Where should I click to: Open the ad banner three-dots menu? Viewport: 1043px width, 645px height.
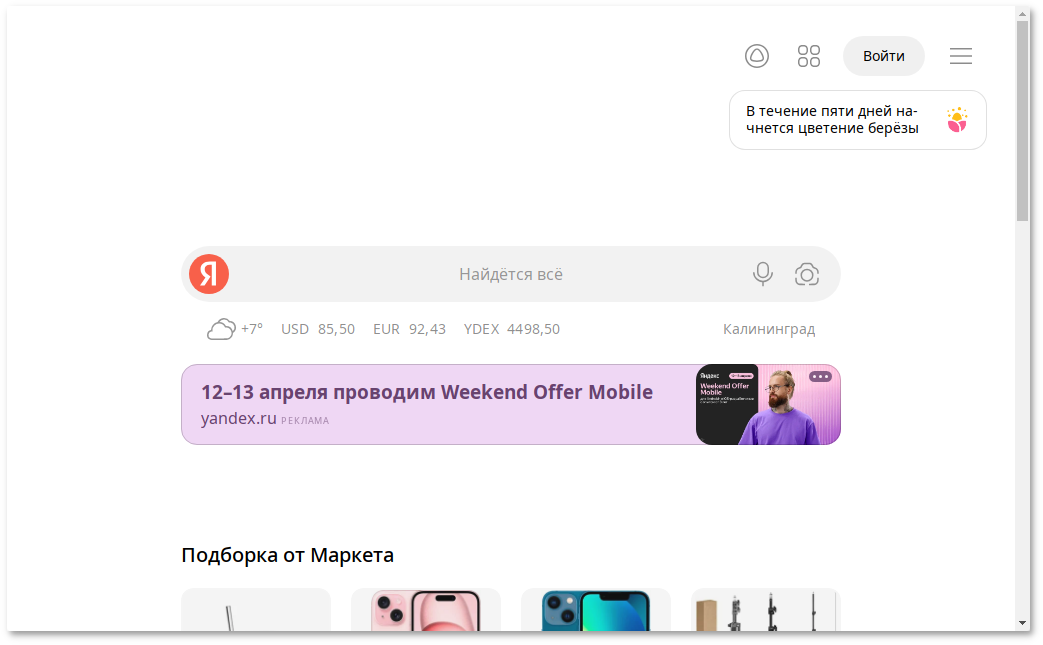point(820,377)
